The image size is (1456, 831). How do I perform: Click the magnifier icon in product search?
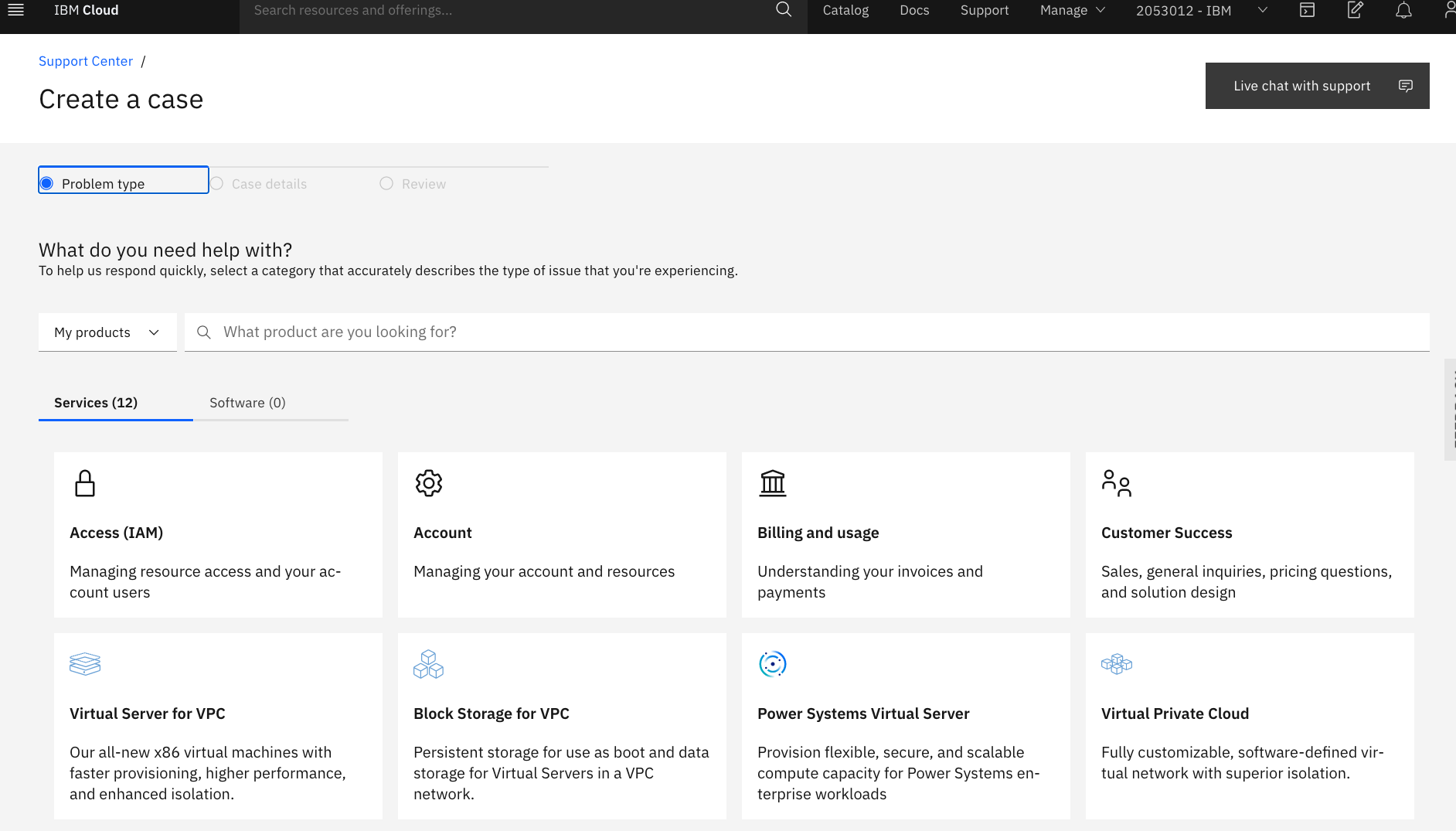tap(204, 332)
